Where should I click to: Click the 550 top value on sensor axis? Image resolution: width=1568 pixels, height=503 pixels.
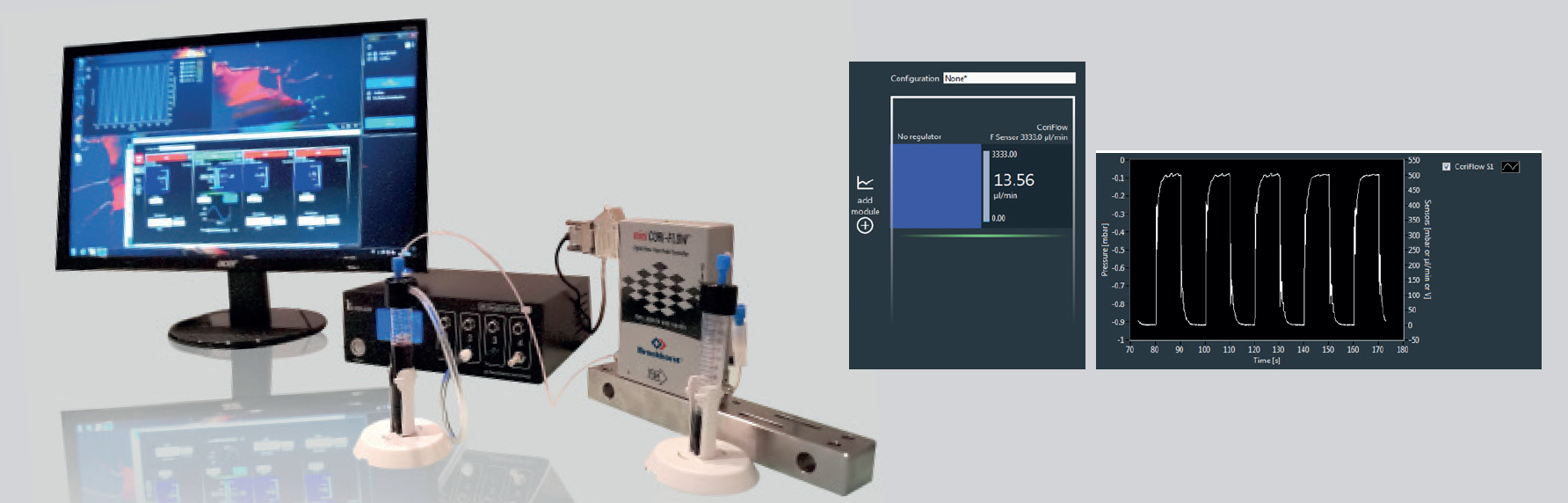pyautogui.click(x=1413, y=161)
